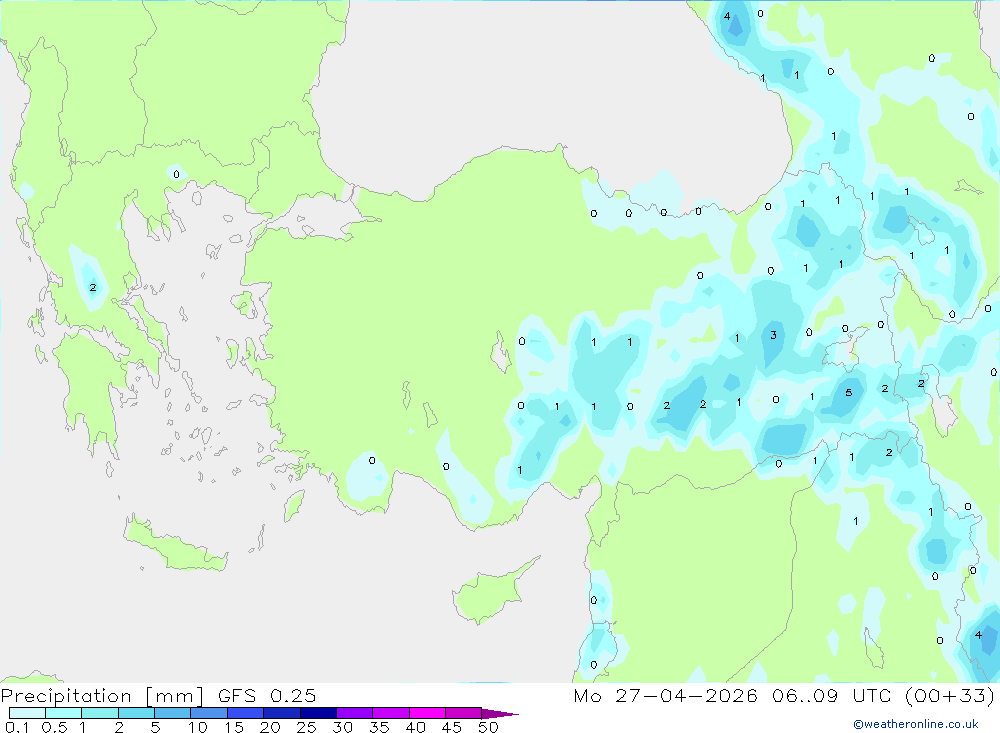Click the '(00+33)' forecast offset text
This screenshot has height=733, width=1000.
(949, 695)
